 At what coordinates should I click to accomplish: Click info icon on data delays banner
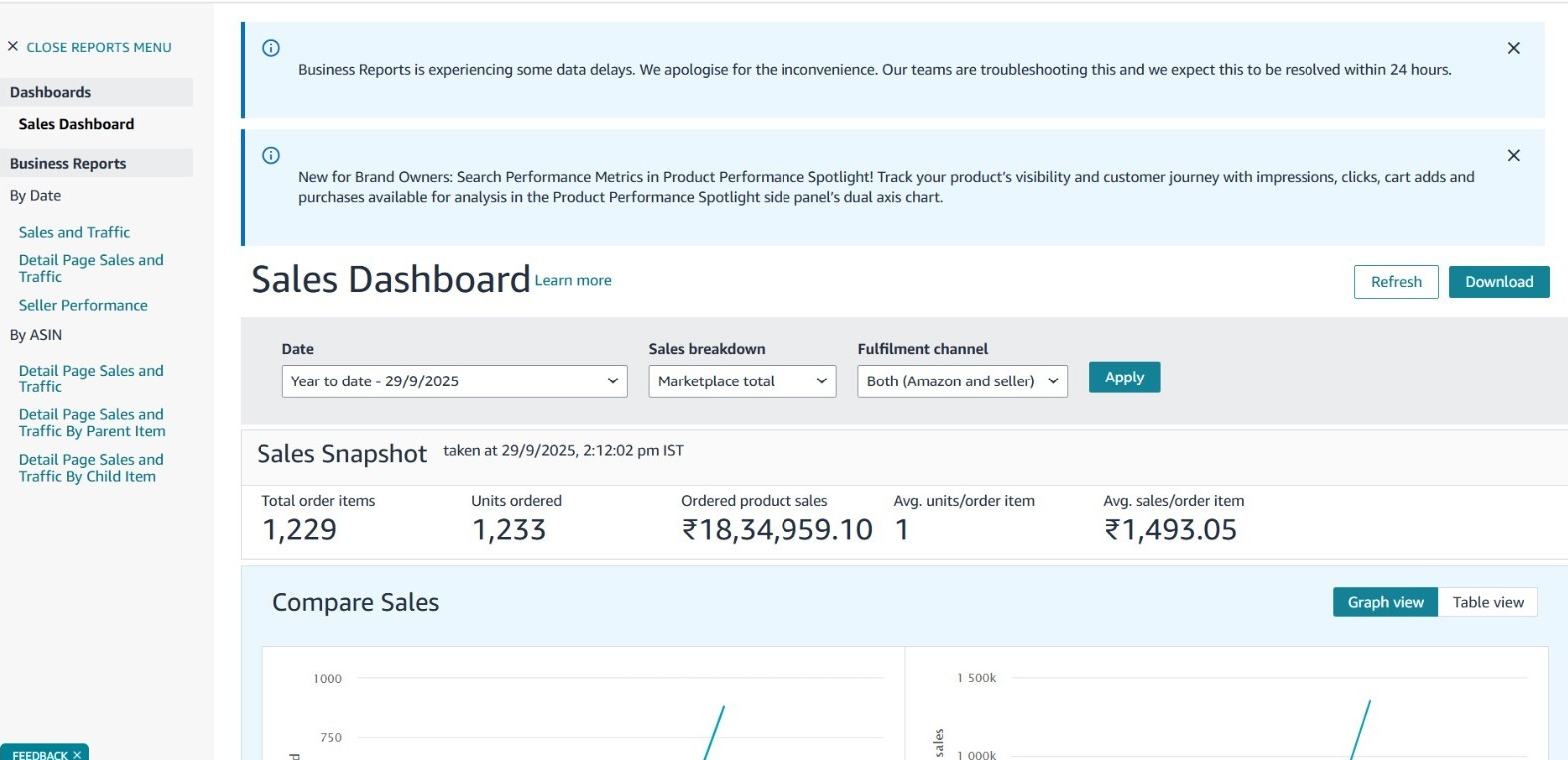coord(271,48)
